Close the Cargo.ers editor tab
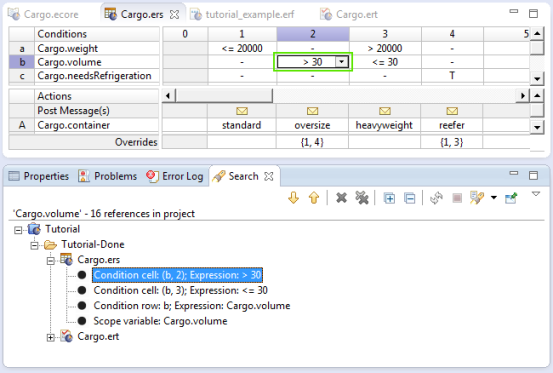The width and height of the screenshot is (553, 373). tap(174, 14)
